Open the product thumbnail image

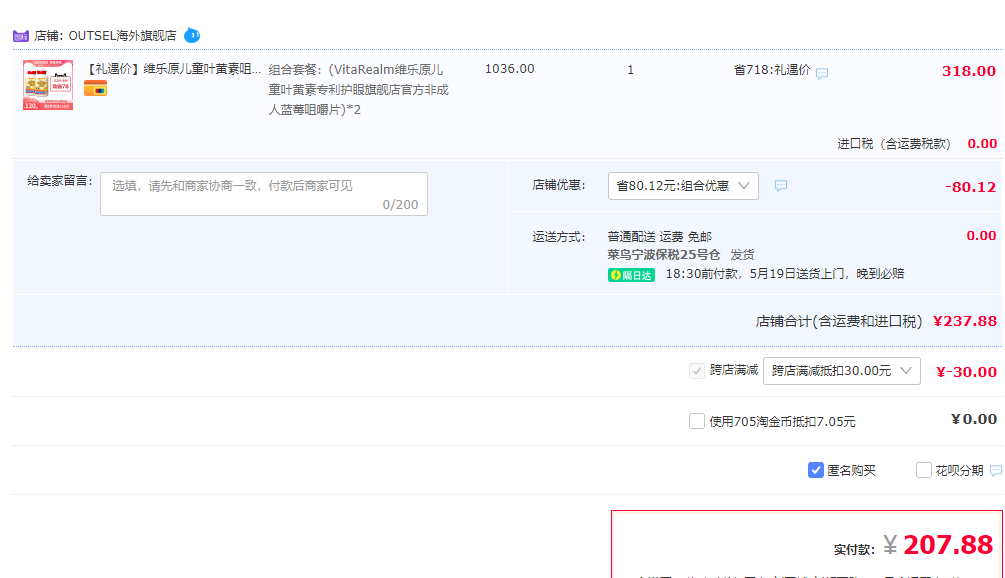coord(48,85)
